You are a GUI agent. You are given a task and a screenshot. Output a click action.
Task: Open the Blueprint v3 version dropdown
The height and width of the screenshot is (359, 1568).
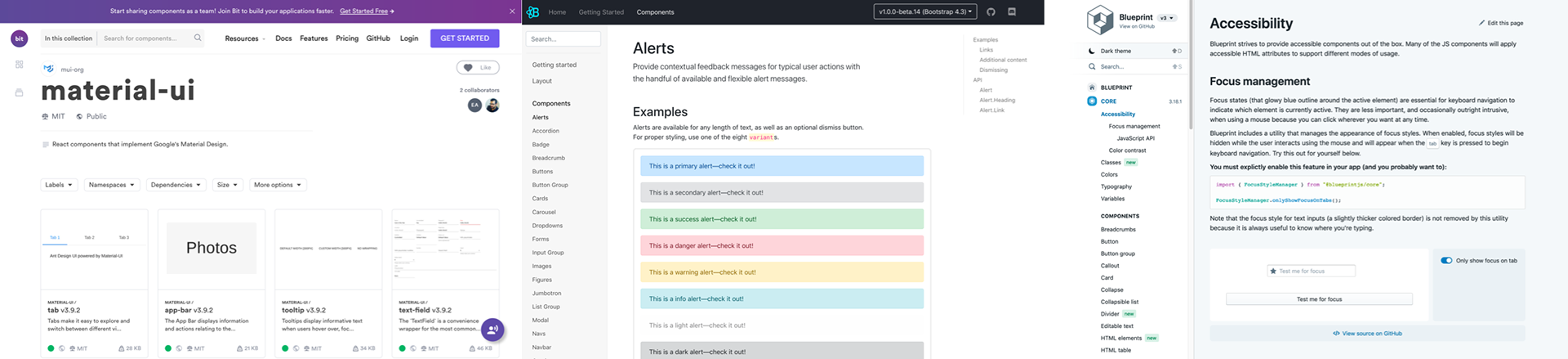tap(1167, 17)
